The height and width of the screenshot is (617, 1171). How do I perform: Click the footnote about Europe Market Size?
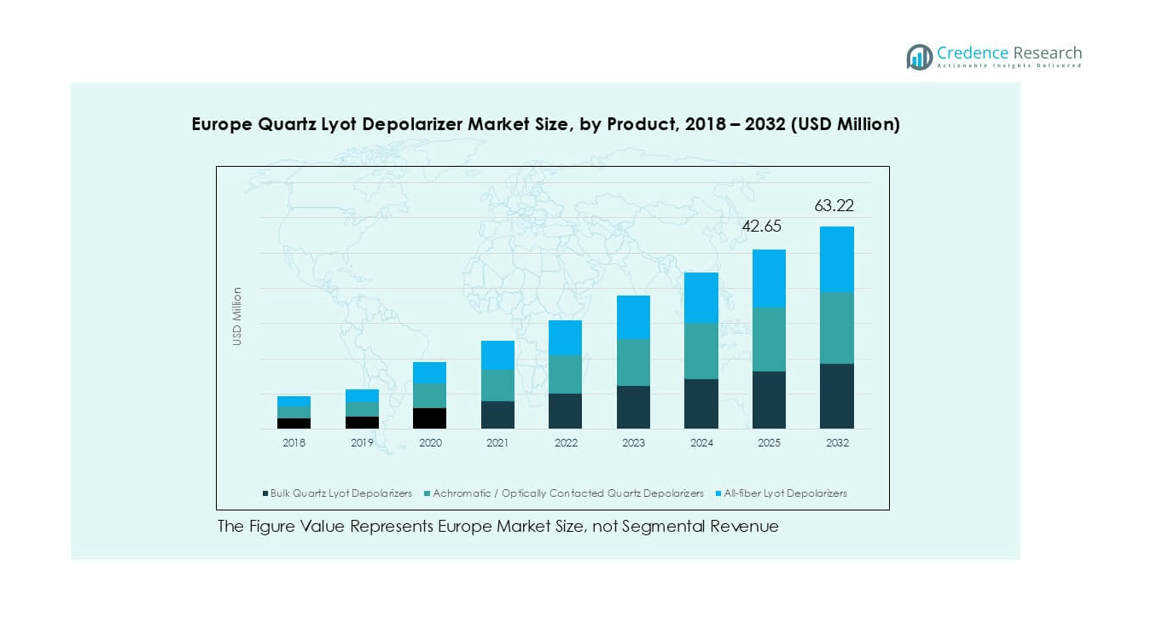[498, 526]
